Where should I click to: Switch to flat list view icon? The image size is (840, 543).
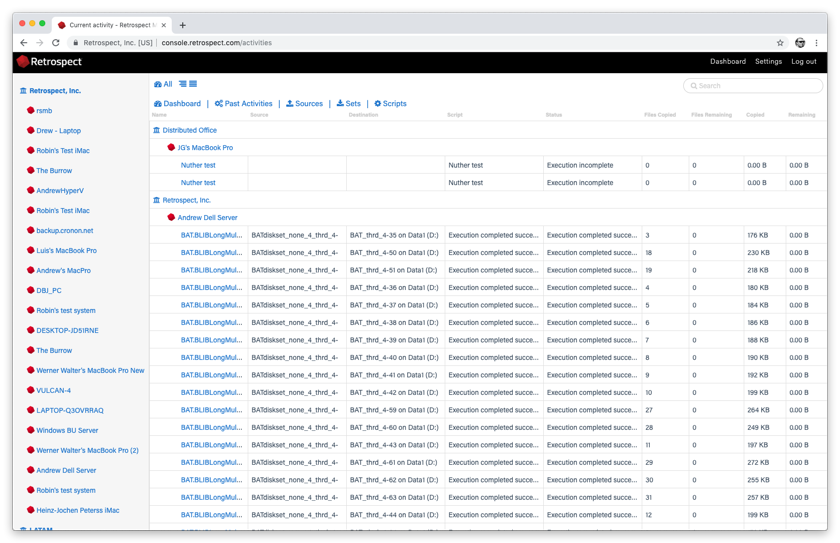tap(193, 84)
